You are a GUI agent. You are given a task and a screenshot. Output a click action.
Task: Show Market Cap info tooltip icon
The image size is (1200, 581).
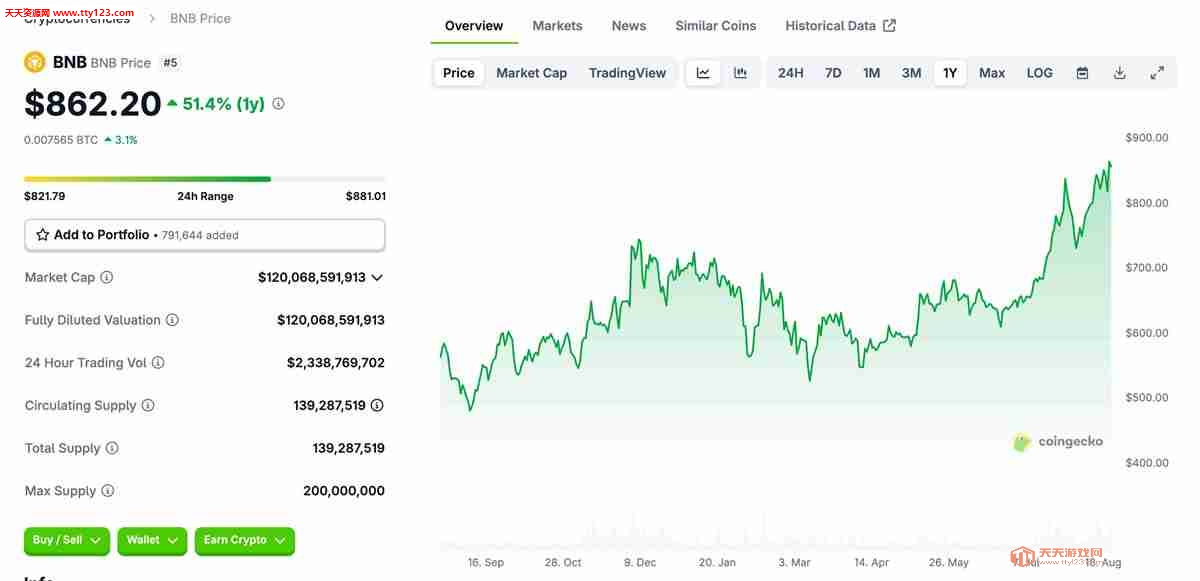(x=107, y=277)
